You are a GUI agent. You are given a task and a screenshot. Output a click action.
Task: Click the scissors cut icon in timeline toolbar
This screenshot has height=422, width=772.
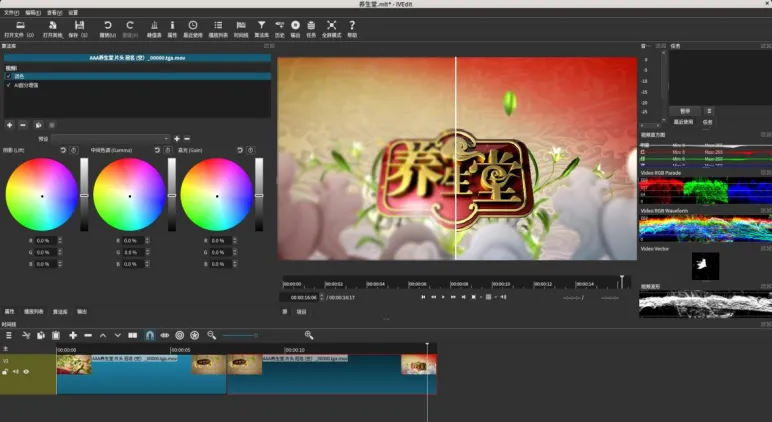click(x=26, y=335)
